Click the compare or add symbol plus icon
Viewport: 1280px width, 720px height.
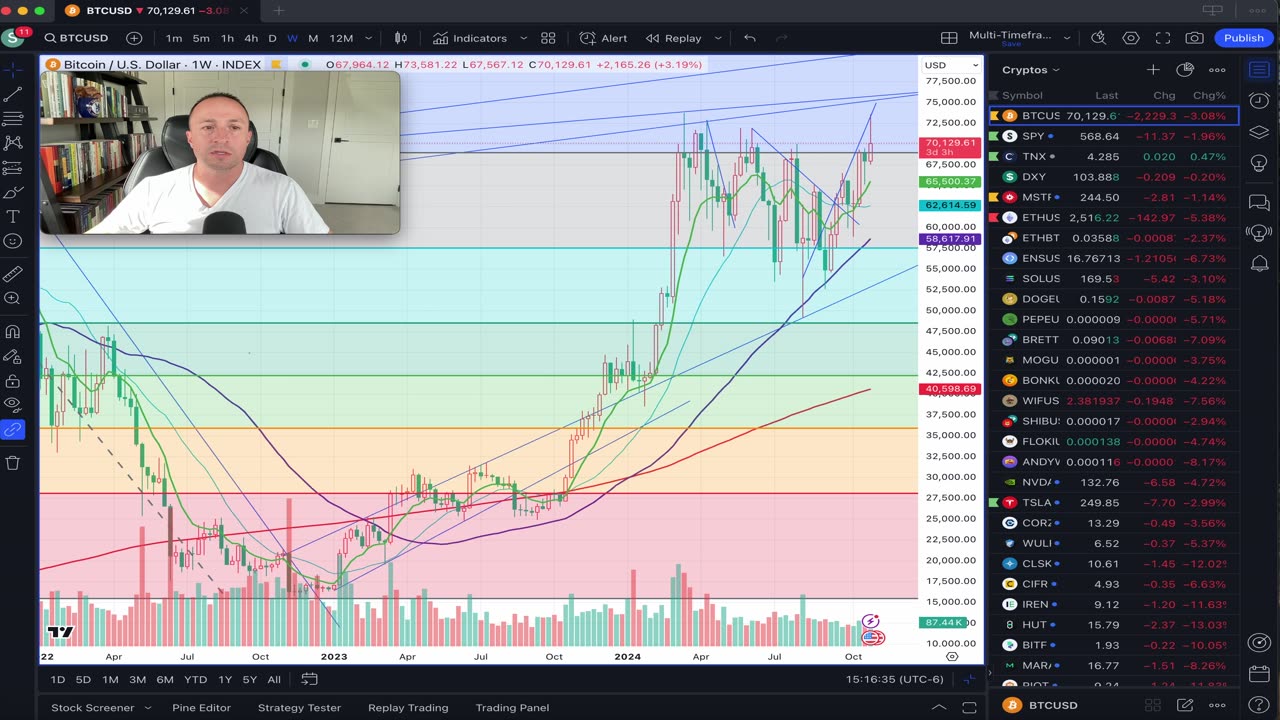[134, 38]
